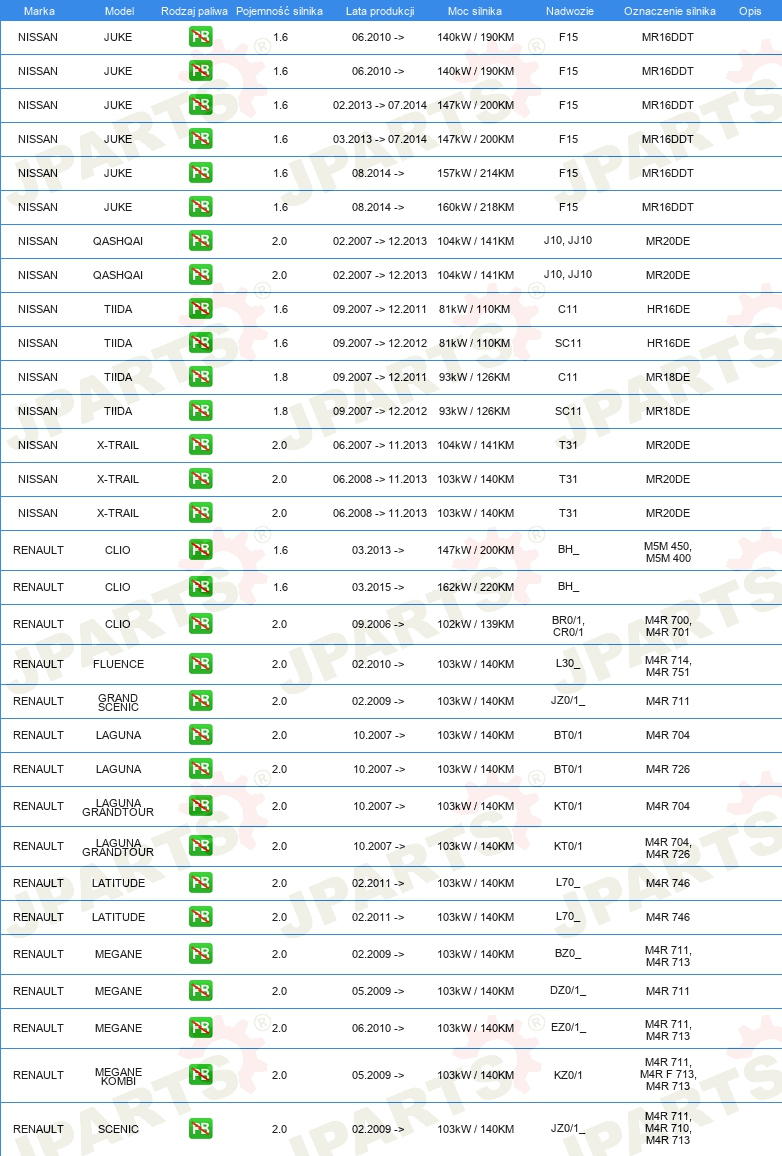
Task: Click body code 'DZ0/1_'
Action: [x=568, y=991]
